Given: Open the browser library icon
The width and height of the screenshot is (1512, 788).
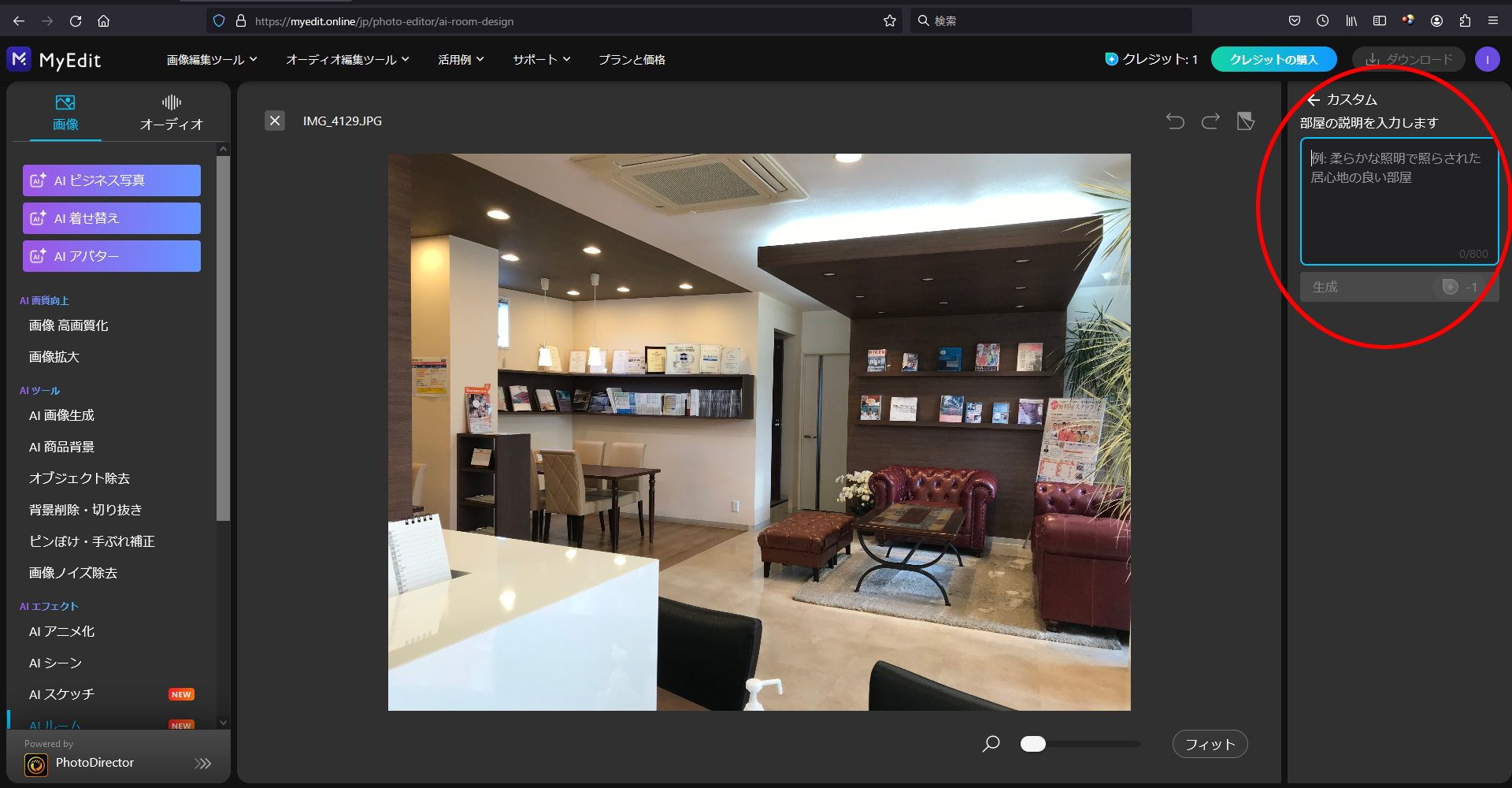Looking at the screenshot, I should [x=1351, y=21].
